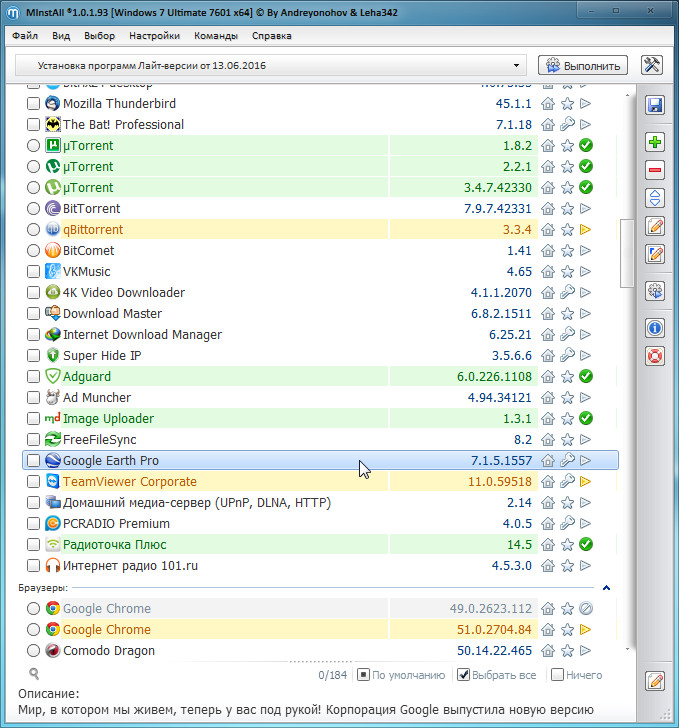This screenshot has width=679, height=728.
Task: Click the blue info icon in sidebar
Action: coord(655,328)
